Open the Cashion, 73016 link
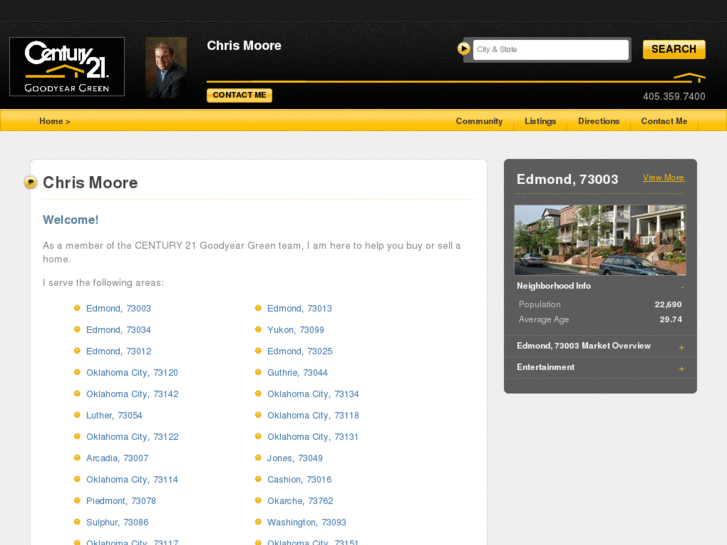 300,479
